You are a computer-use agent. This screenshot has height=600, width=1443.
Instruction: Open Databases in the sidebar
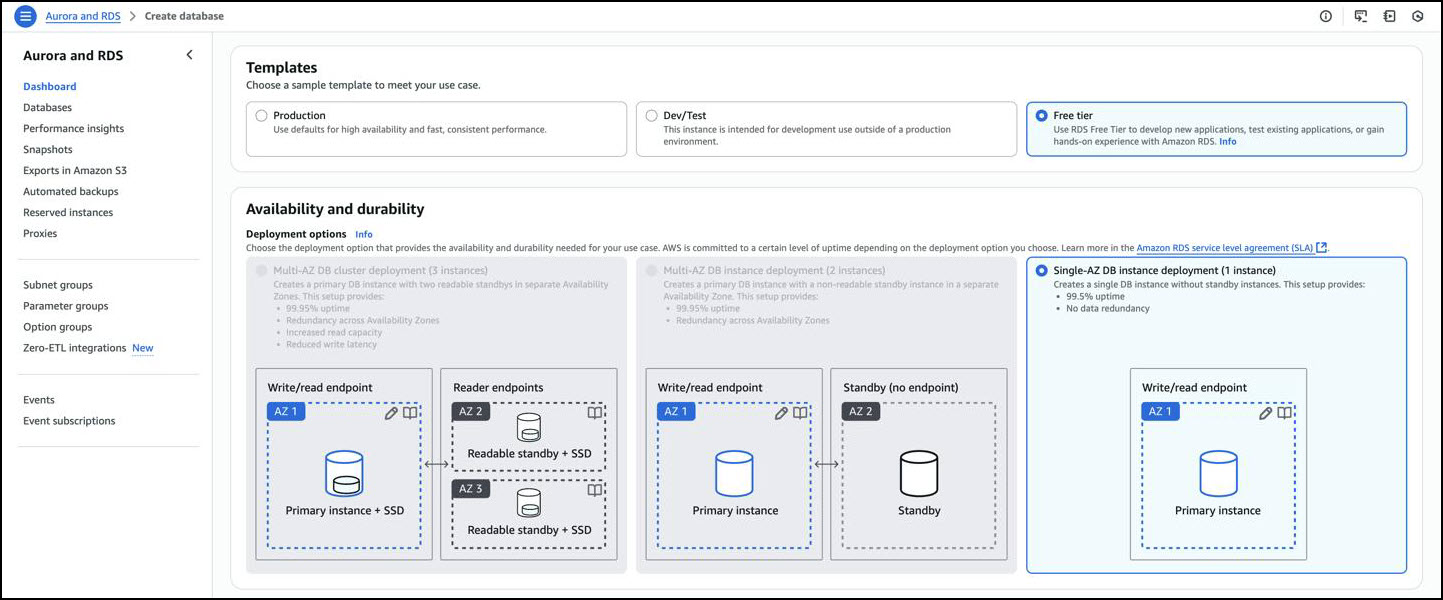(47, 107)
